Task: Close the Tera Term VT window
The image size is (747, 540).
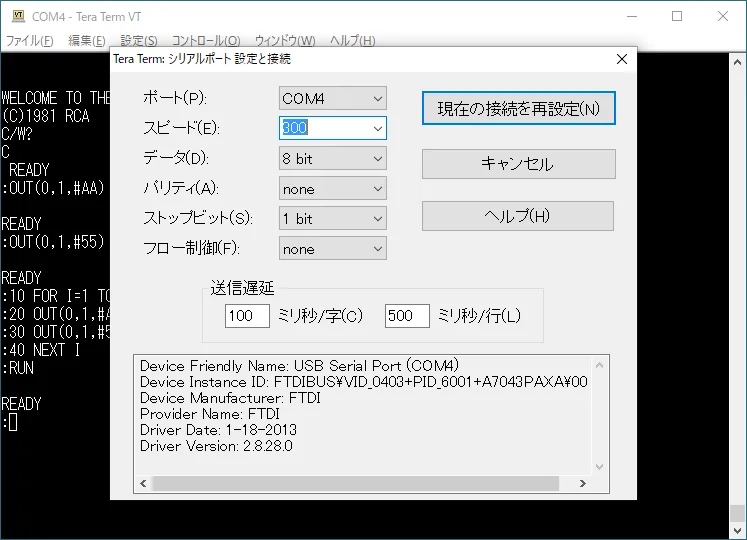Action: [723, 16]
